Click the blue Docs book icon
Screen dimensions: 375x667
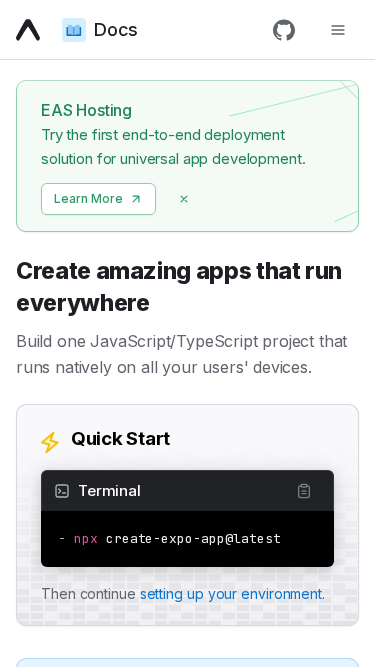click(74, 30)
